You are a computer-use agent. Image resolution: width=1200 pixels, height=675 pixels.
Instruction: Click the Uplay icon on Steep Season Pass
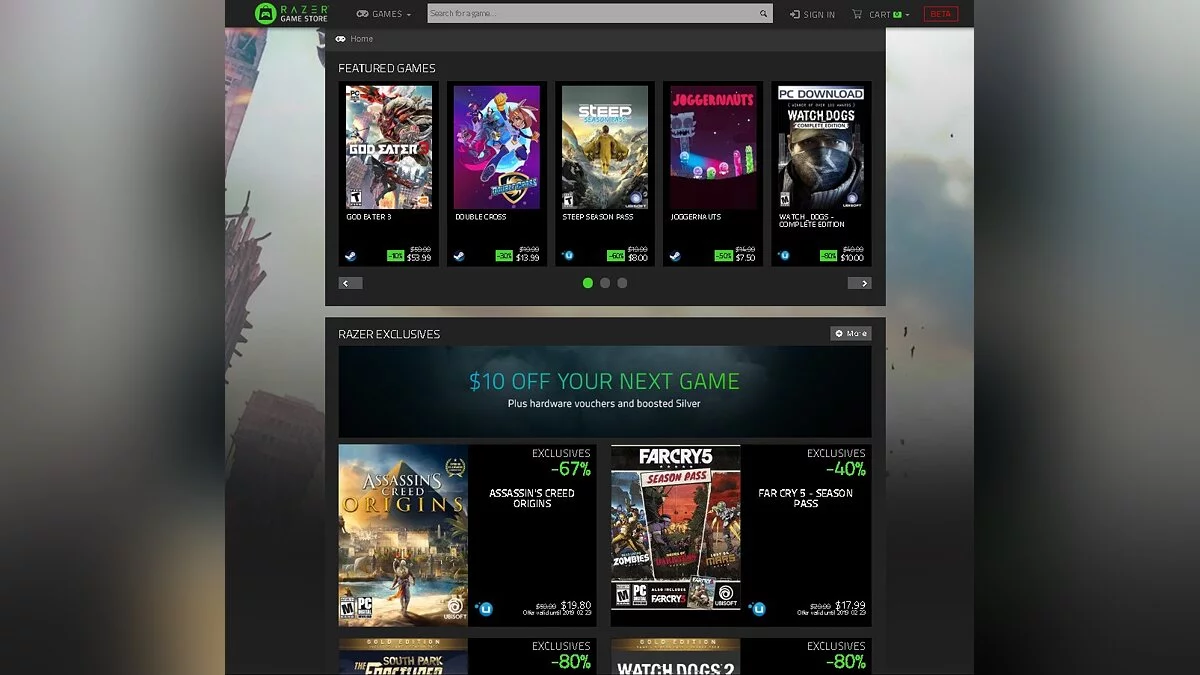(568, 256)
